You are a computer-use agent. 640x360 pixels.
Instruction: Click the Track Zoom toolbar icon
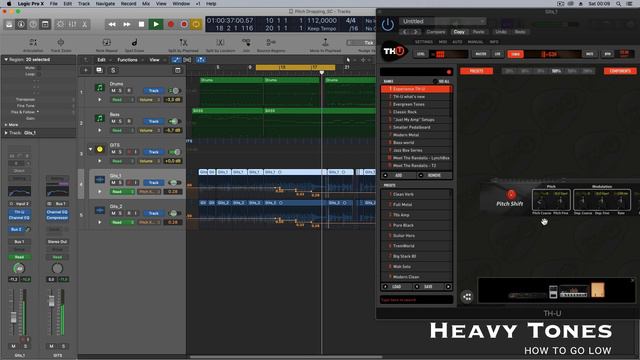pyautogui.click(x=60, y=42)
